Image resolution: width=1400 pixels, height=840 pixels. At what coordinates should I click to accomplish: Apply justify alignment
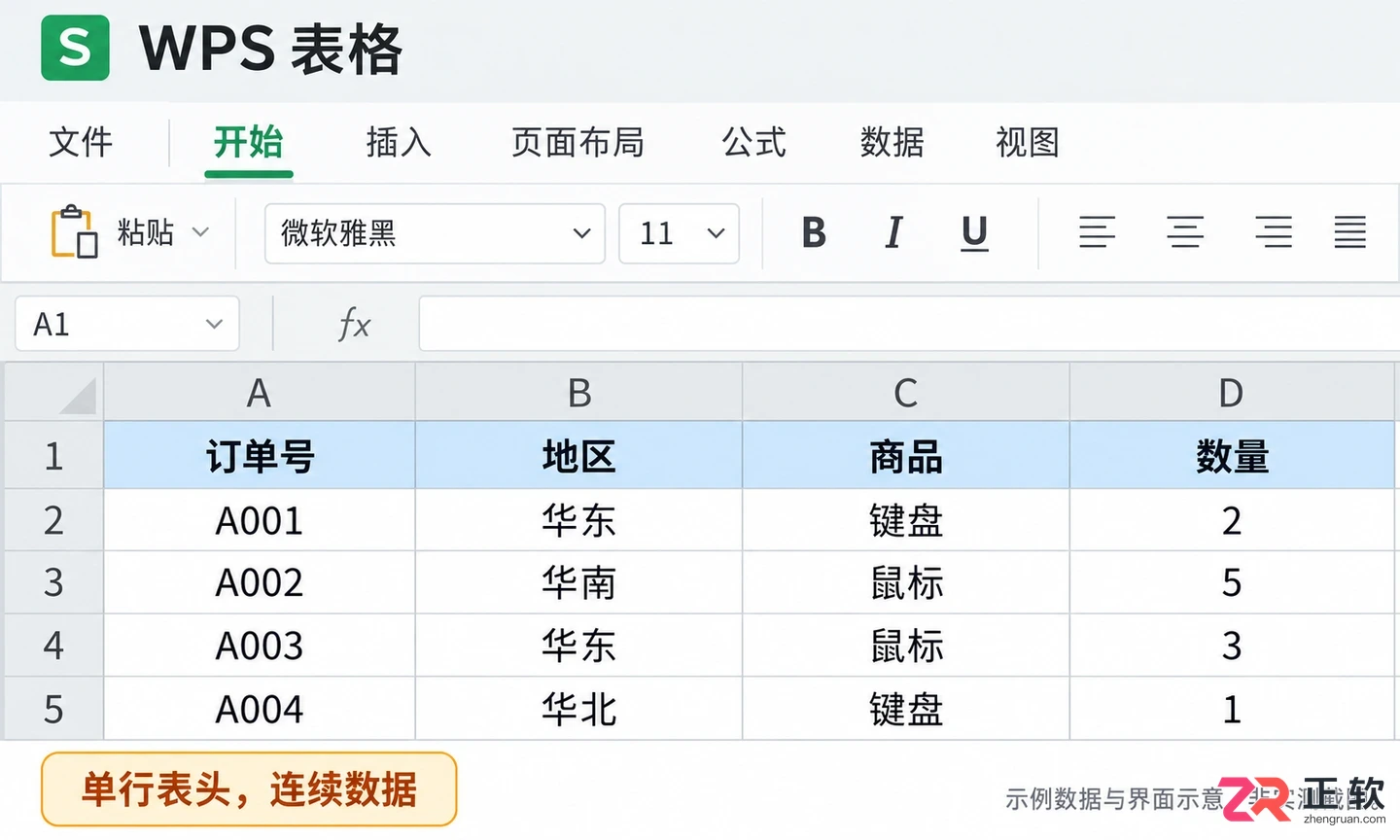(1350, 232)
